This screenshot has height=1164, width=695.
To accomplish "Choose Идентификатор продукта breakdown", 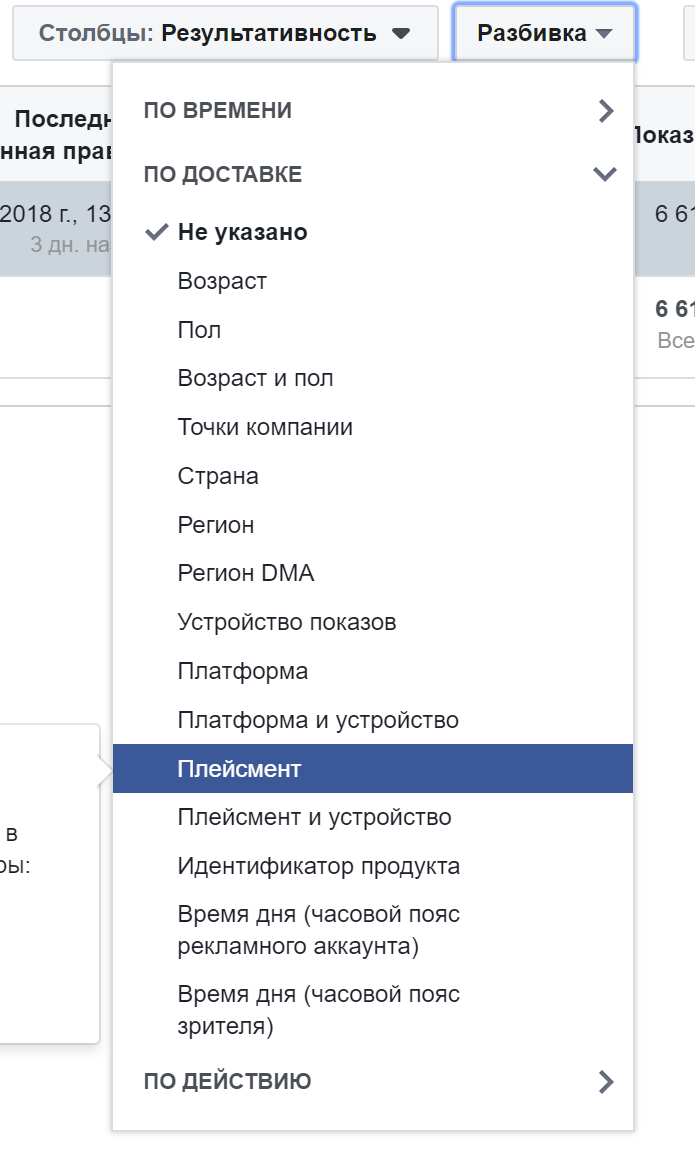I will tap(319, 866).
